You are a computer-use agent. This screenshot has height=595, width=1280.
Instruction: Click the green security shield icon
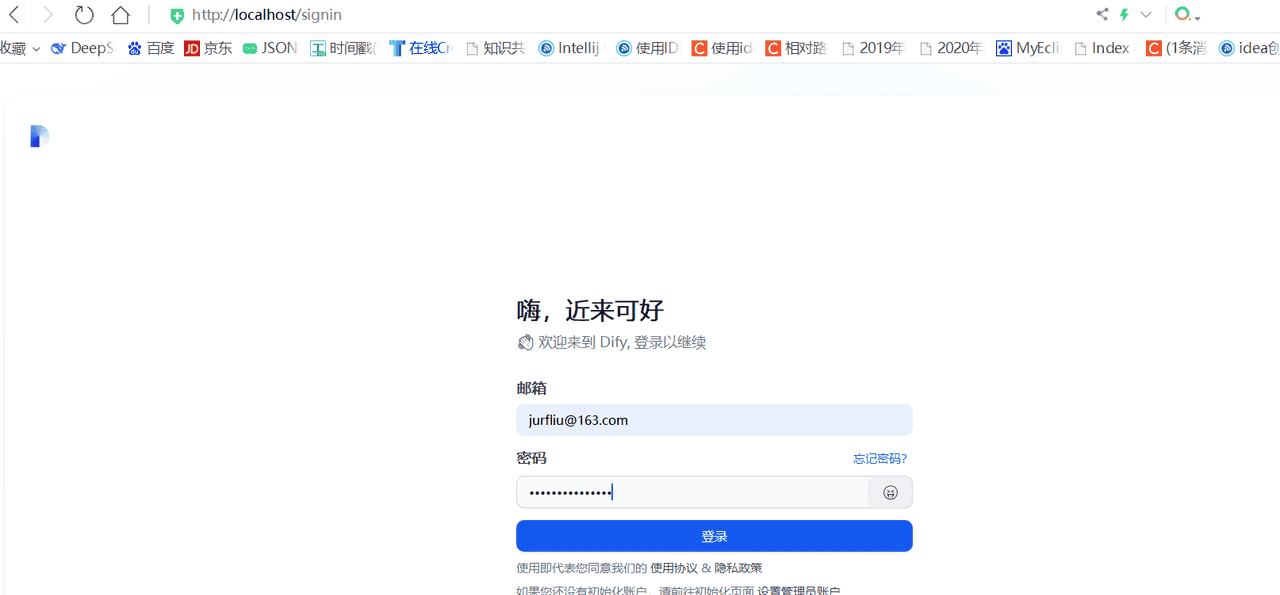point(177,16)
